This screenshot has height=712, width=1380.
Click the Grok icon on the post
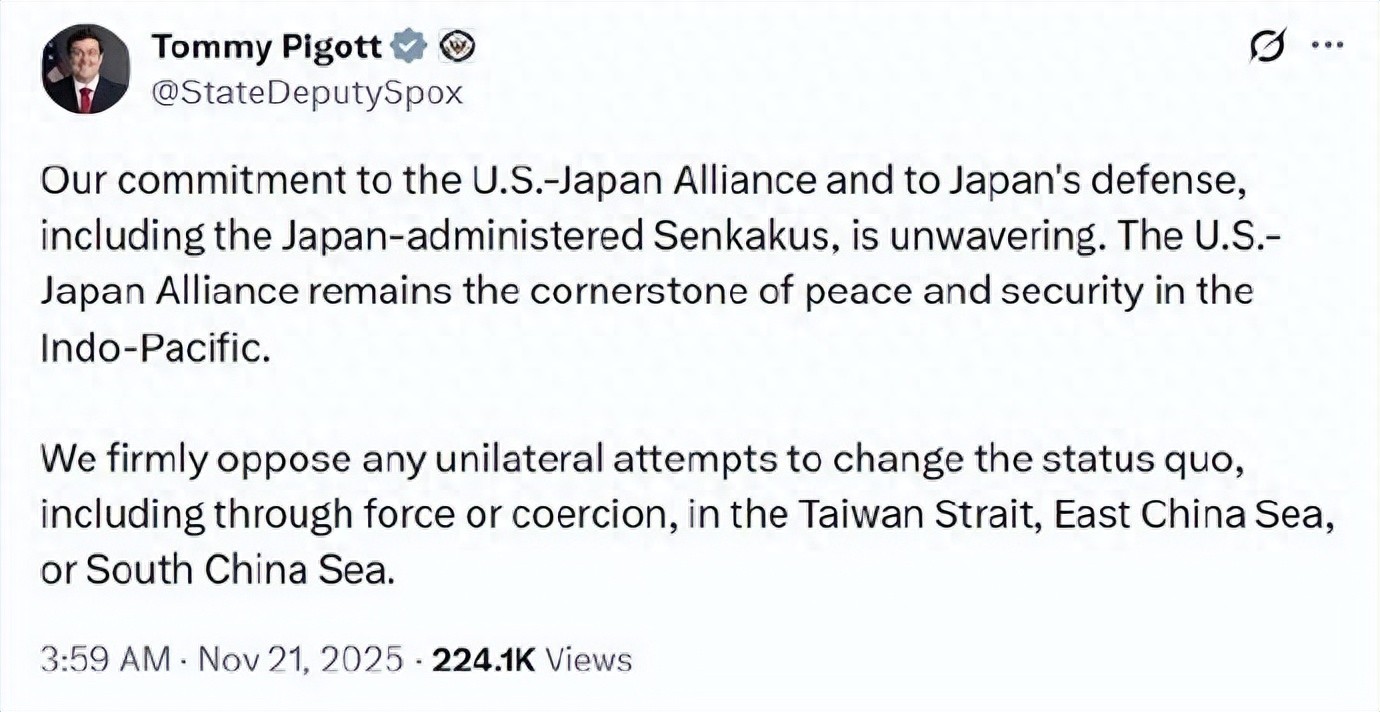point(1268,46)
